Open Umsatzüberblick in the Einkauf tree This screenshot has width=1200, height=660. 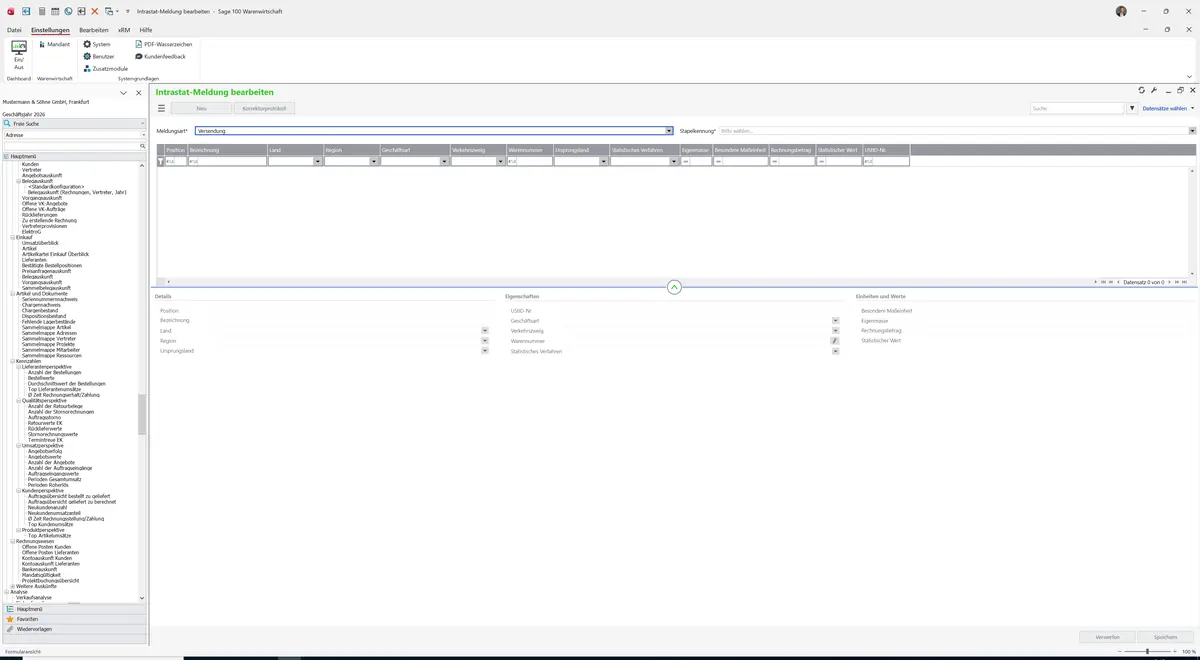tap(40, 243)
